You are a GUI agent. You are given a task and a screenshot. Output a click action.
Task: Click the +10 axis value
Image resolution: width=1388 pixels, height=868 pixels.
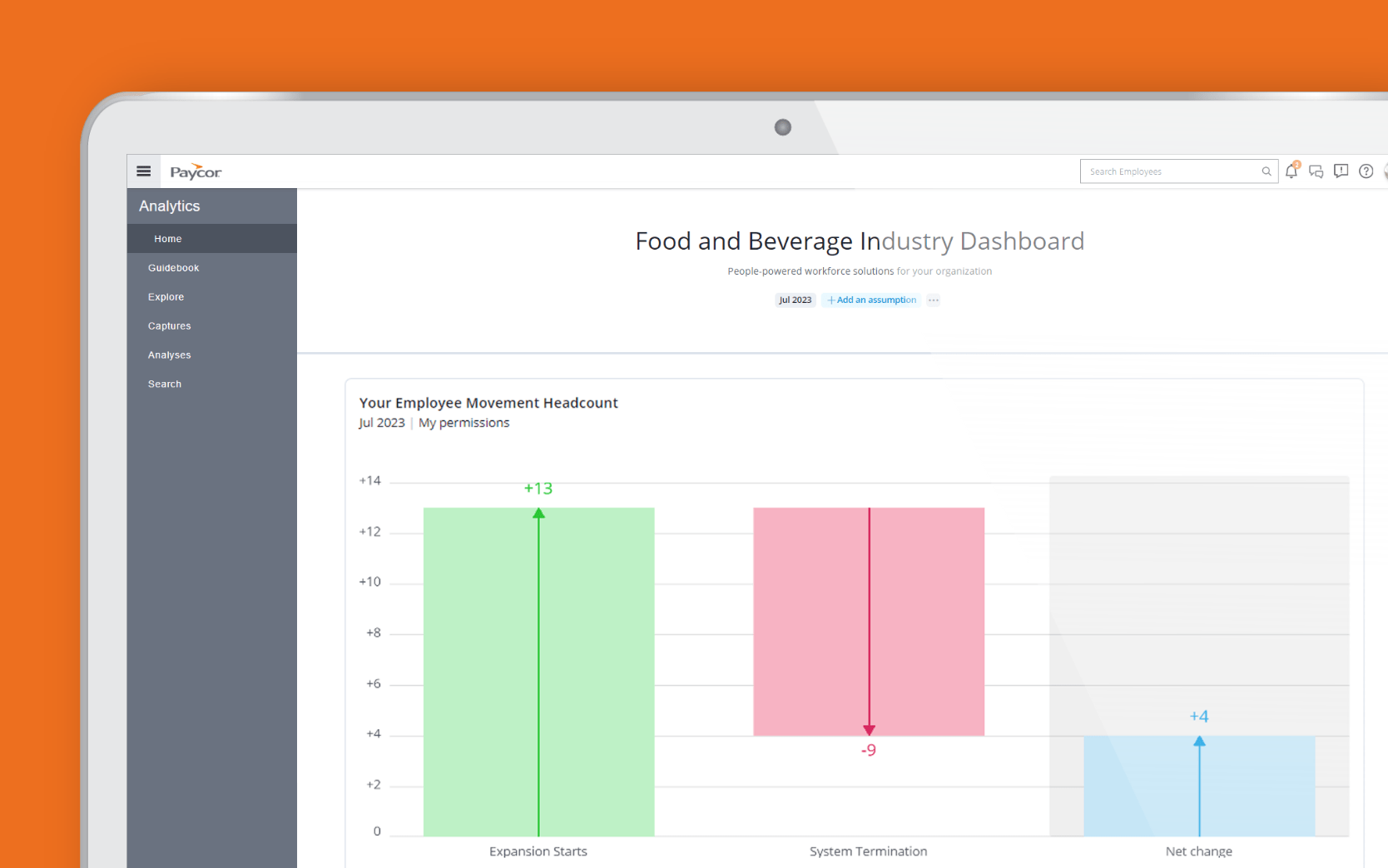pyautogui.click(x=370, y=582)
